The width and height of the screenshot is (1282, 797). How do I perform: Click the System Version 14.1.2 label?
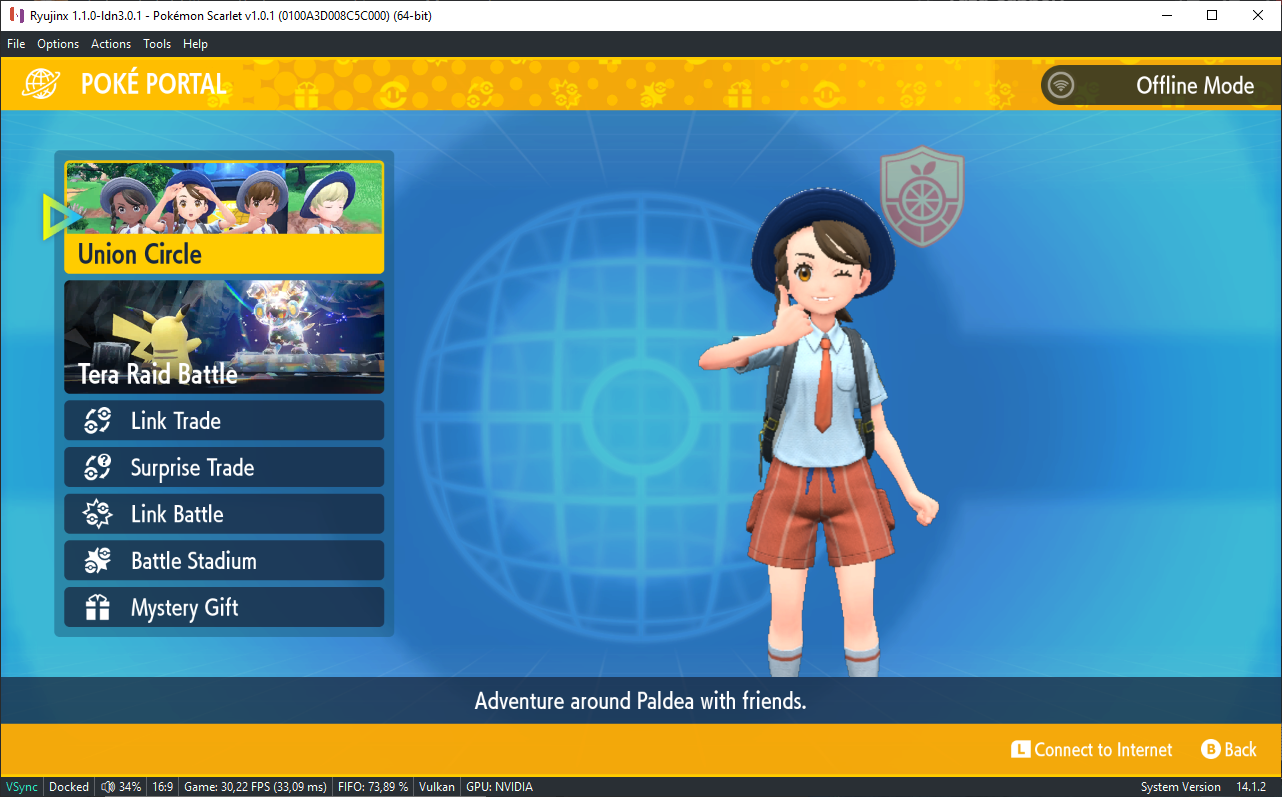(x=1203, y=787)
